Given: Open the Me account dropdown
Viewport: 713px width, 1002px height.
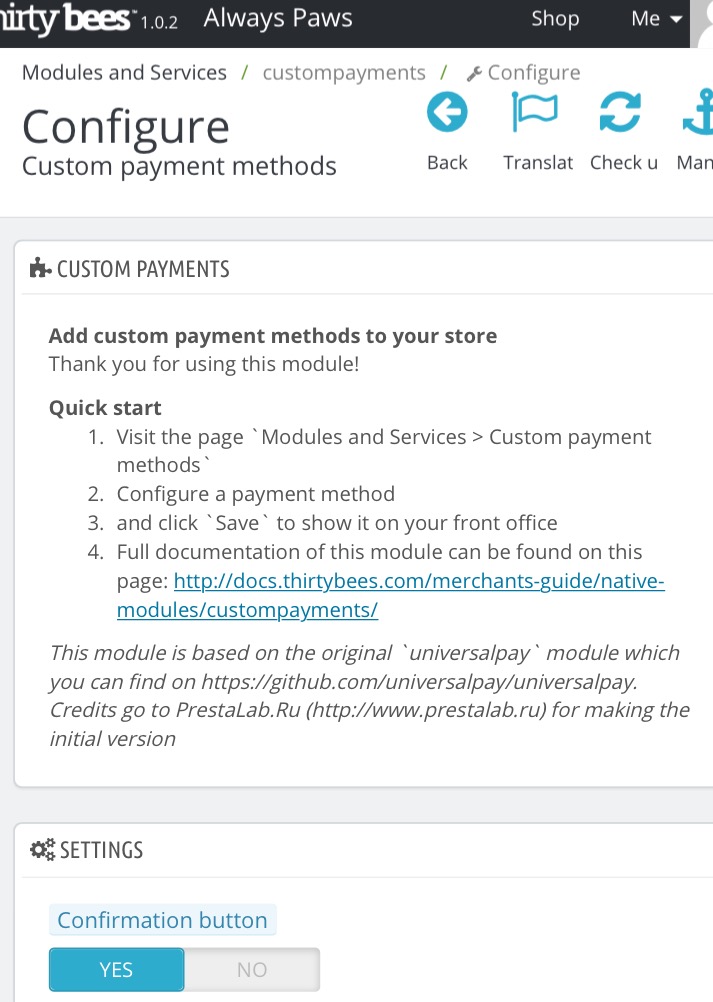Looking at the screenshot, I should [657, 19].
